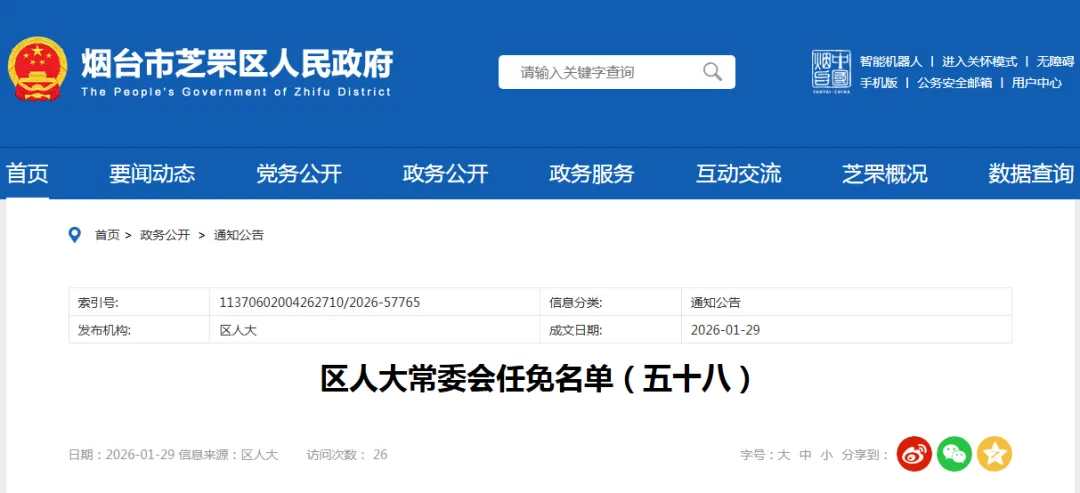
Task: Open the 首页 navigation tab
Action: pyautogui.click(x=28, y=174)
